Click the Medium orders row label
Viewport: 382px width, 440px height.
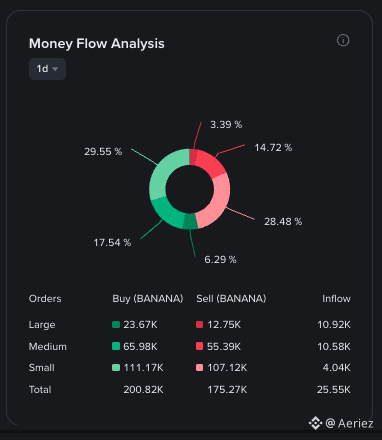coord(48,347)
